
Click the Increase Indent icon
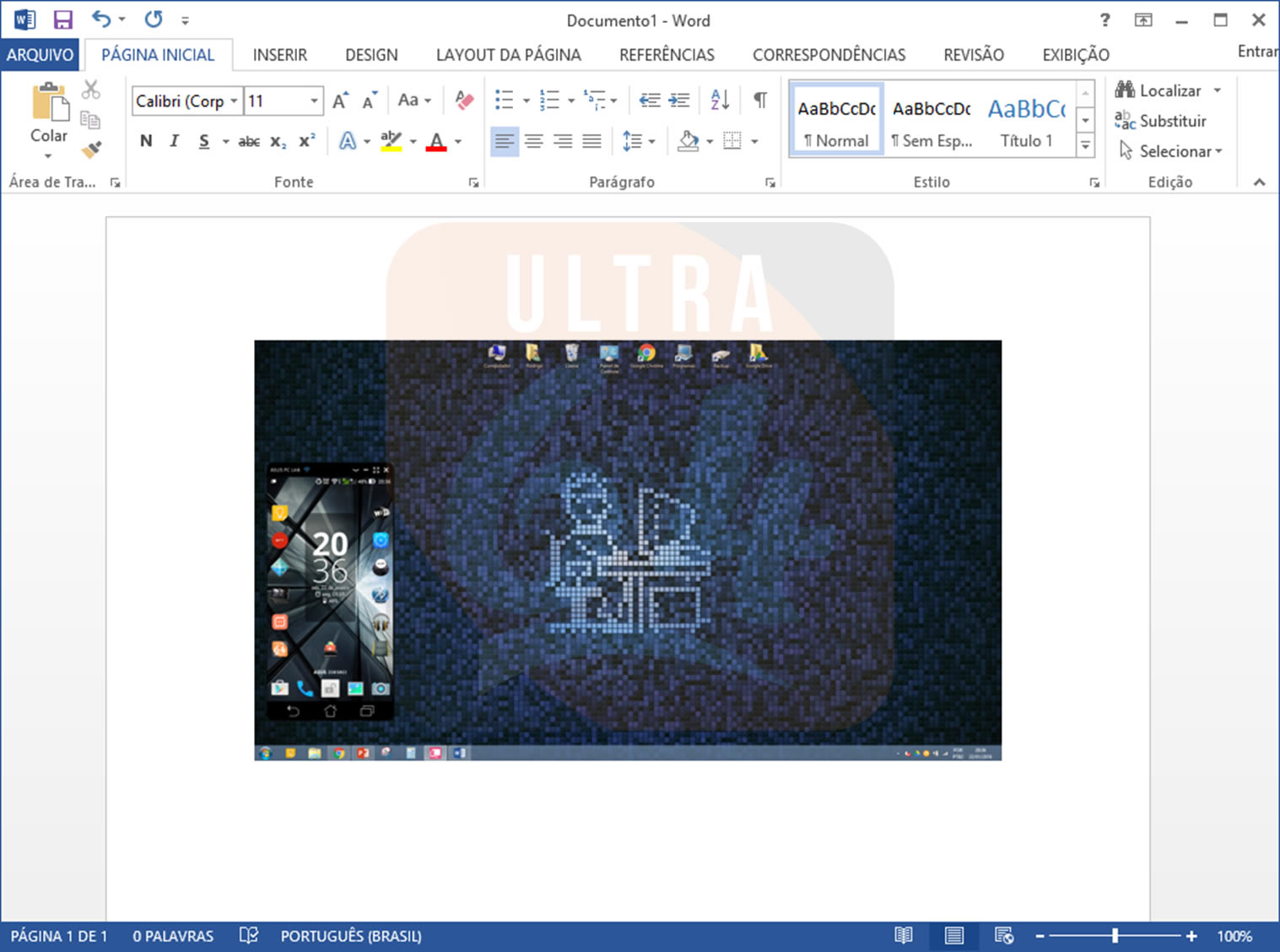679,100
